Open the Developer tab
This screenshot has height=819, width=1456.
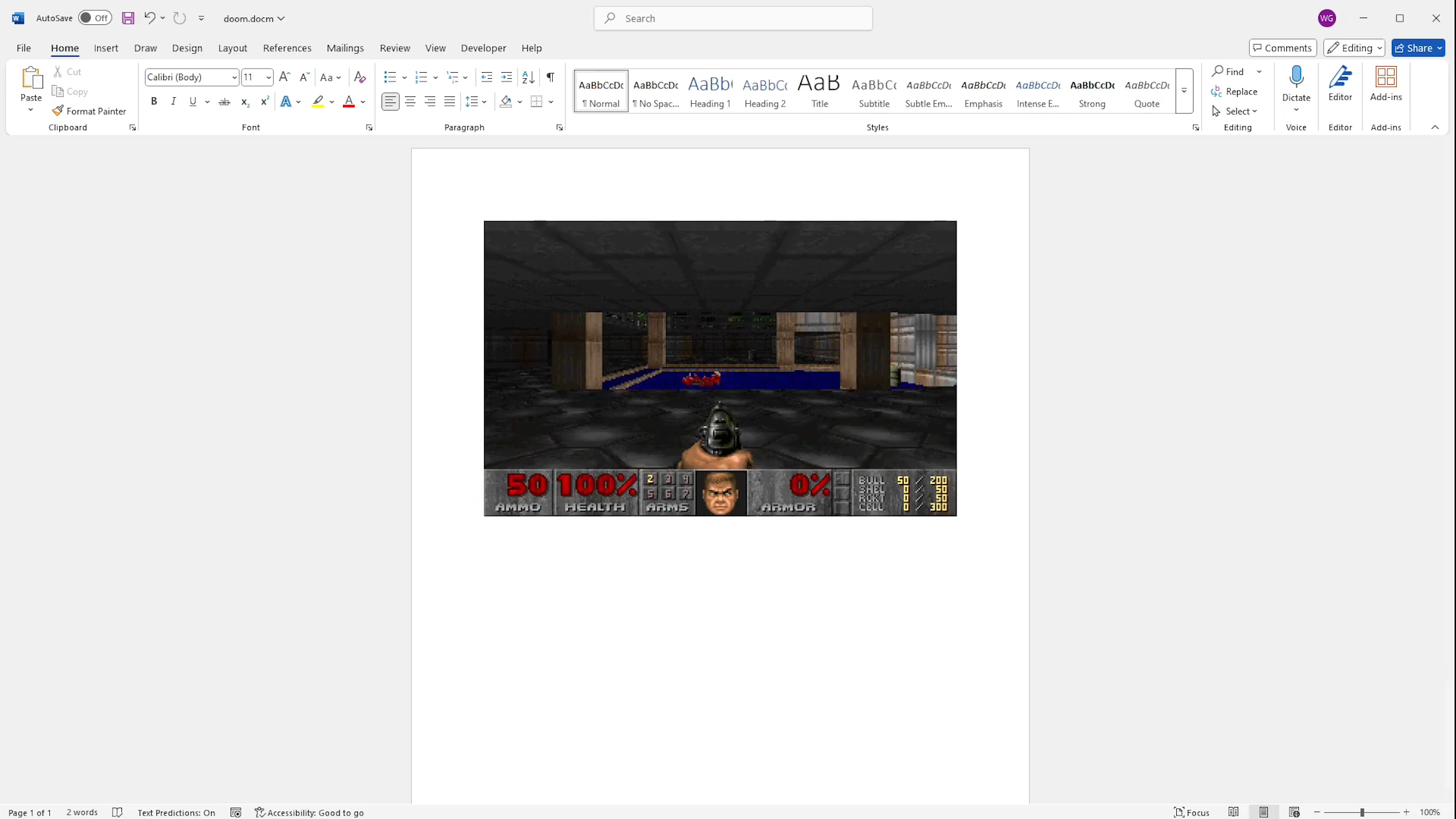tap(483, 48)
